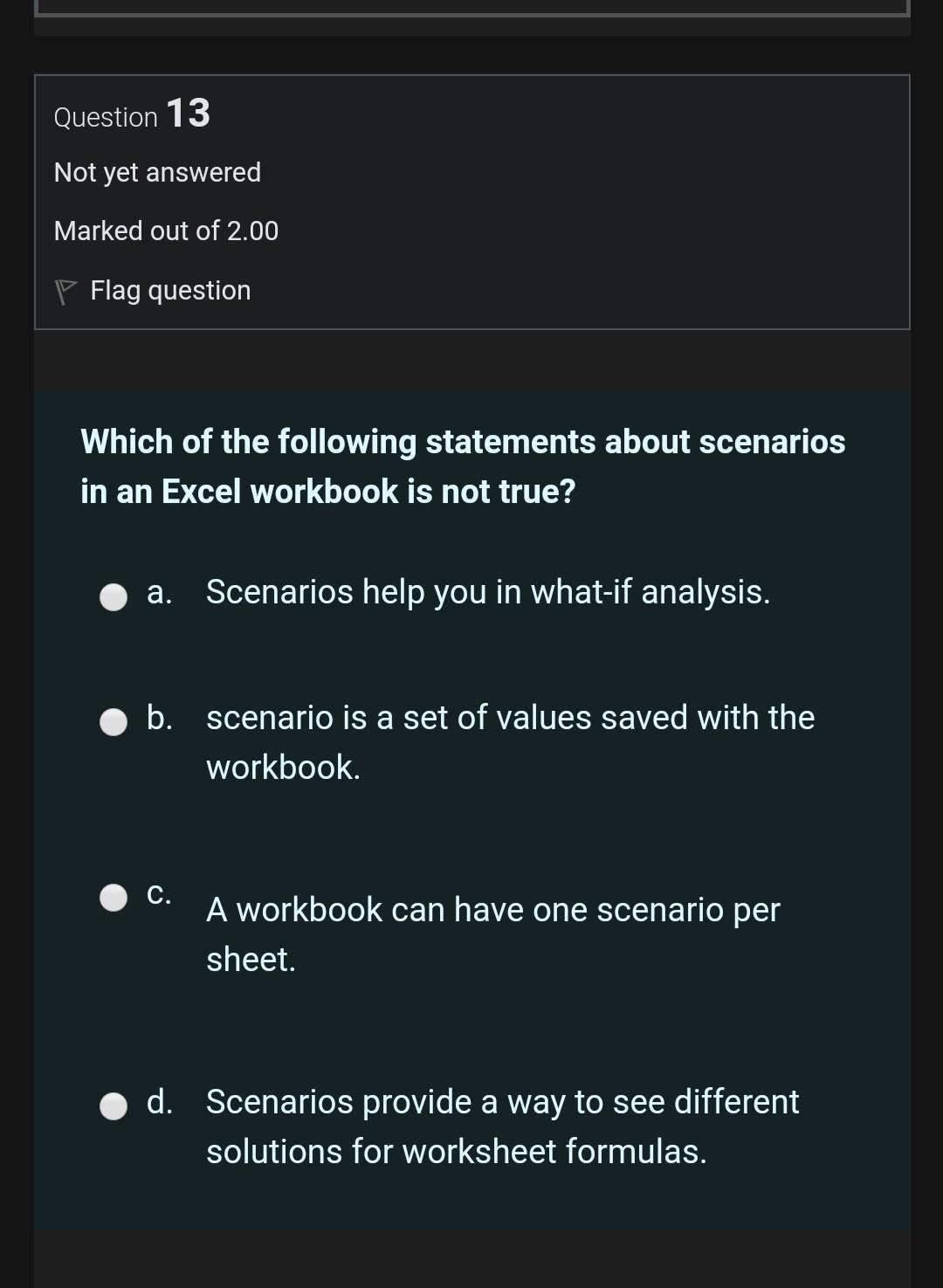Click the option label 'c.'
943x1288 pixels.
[x=159, y=893]
